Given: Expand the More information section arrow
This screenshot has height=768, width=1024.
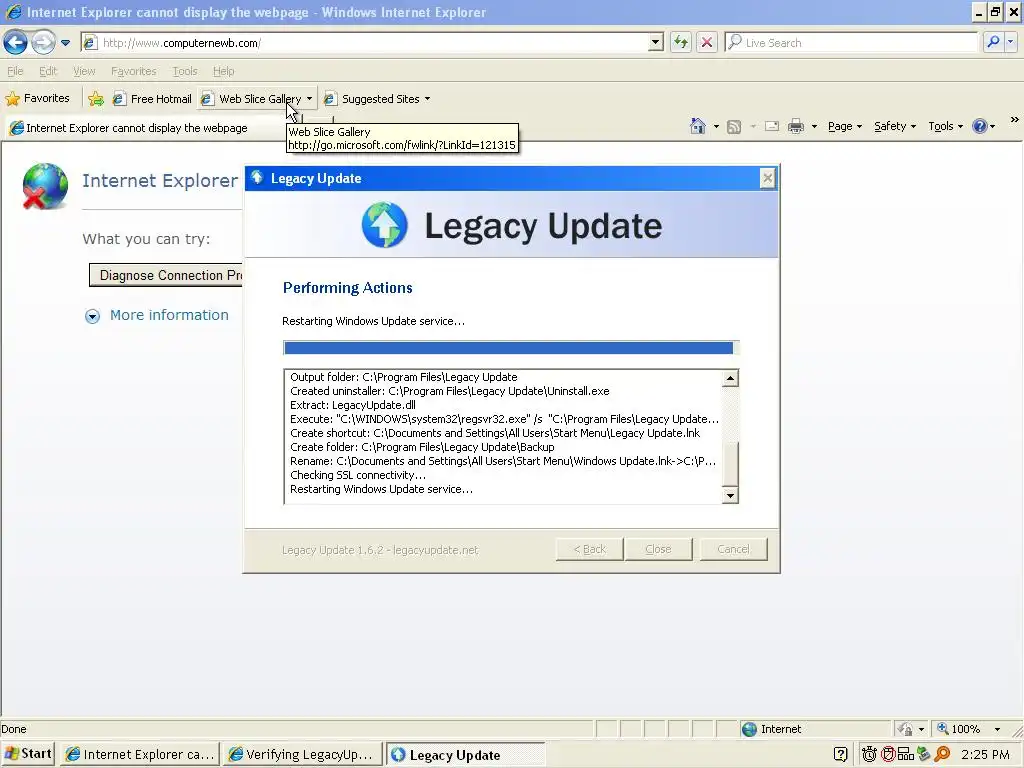Looking at the screenshot, I should (x=93, y=316).
